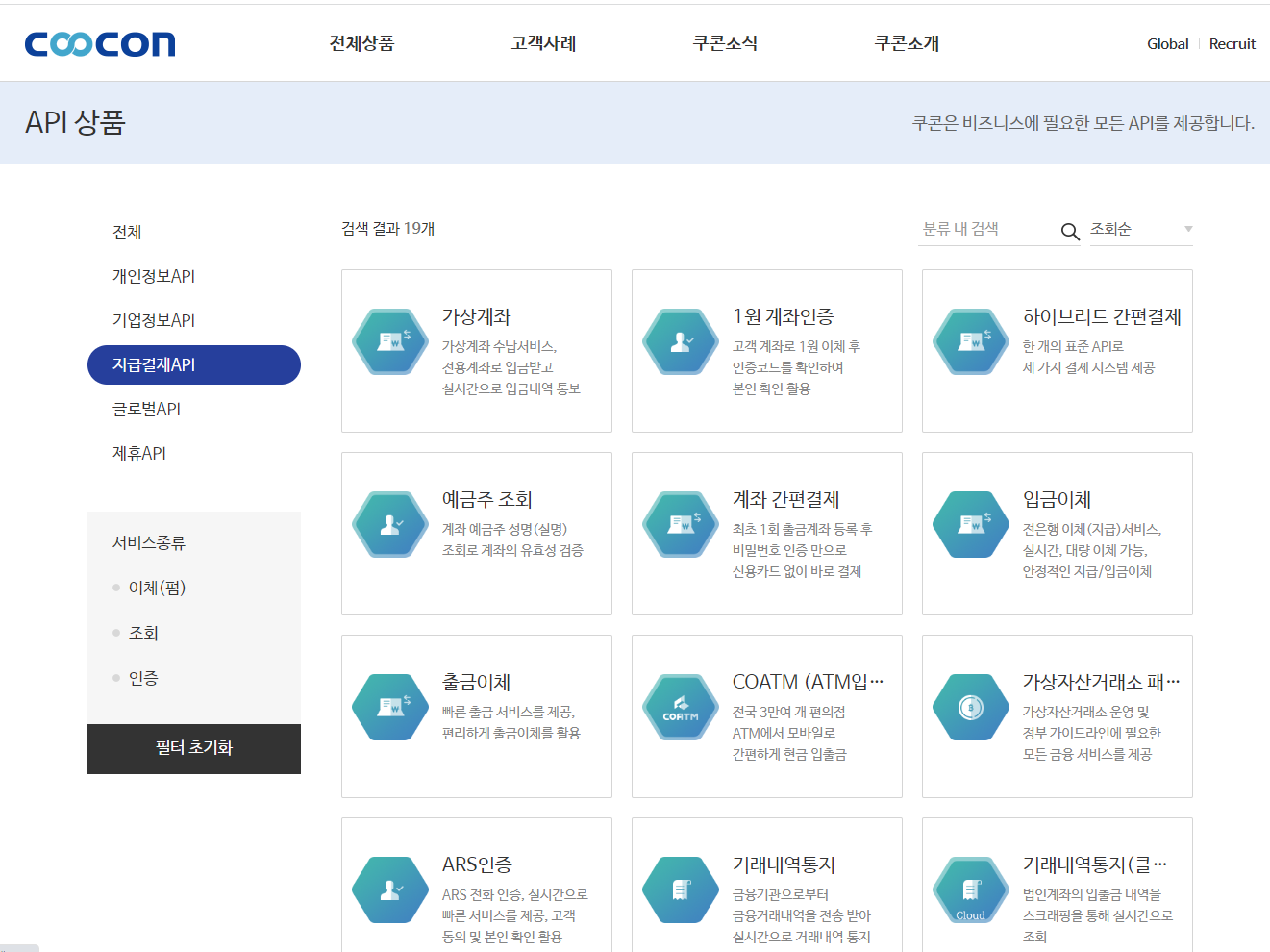
Task: Select the 개인정보API category
Action: (154, 276)
